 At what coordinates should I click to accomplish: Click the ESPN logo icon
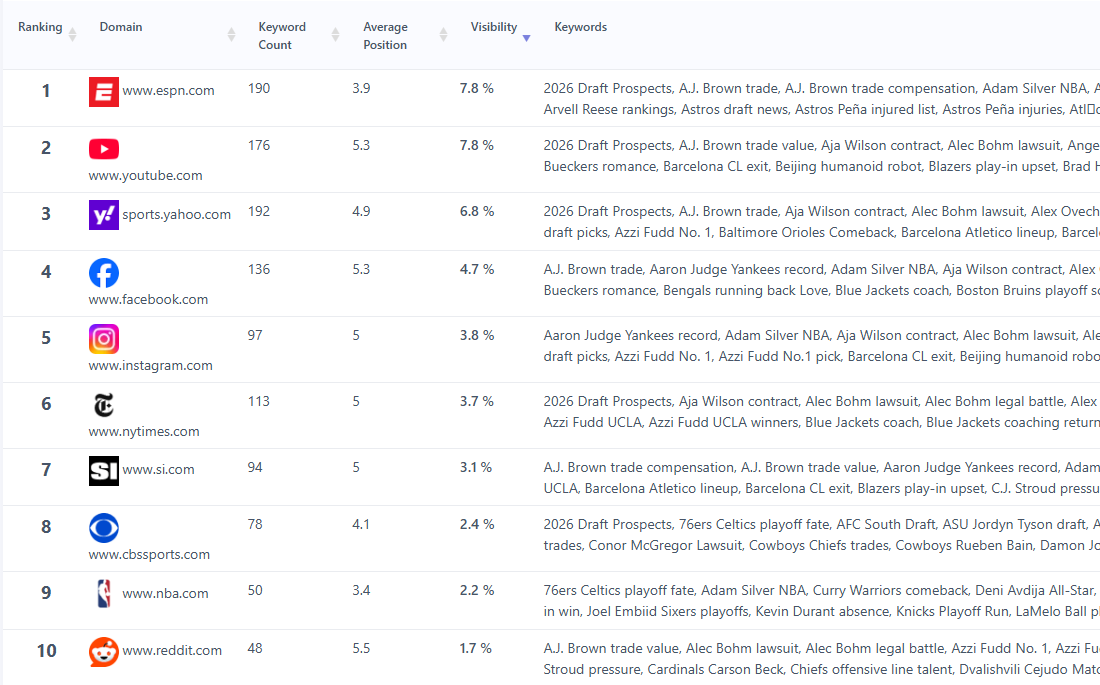(x=103, y=92)
